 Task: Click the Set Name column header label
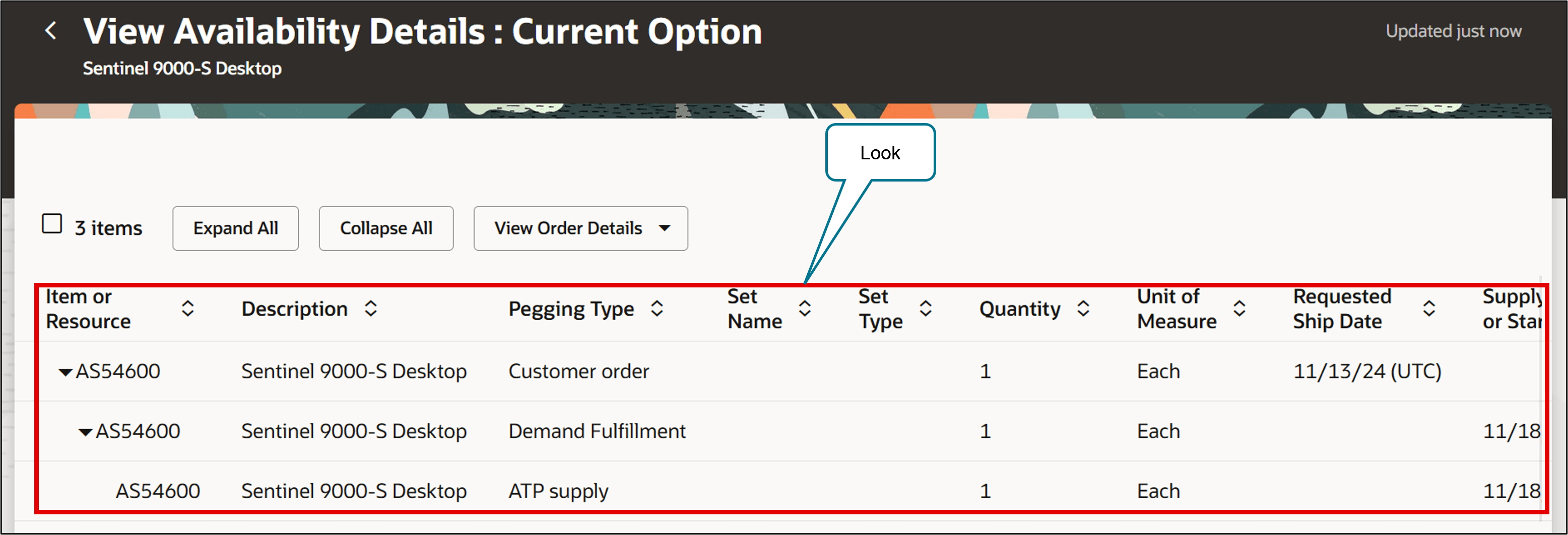pyautogui.click(x=755, y=308)
